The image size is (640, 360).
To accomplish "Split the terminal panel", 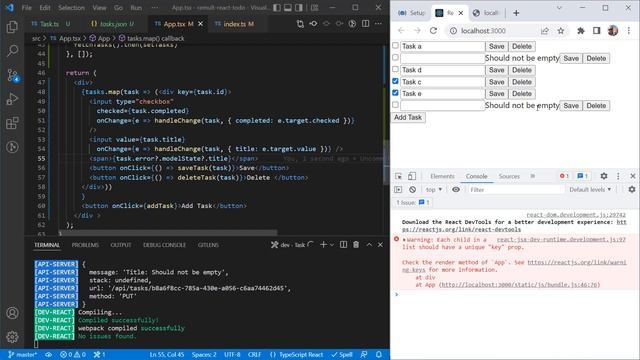I will 344,244.
